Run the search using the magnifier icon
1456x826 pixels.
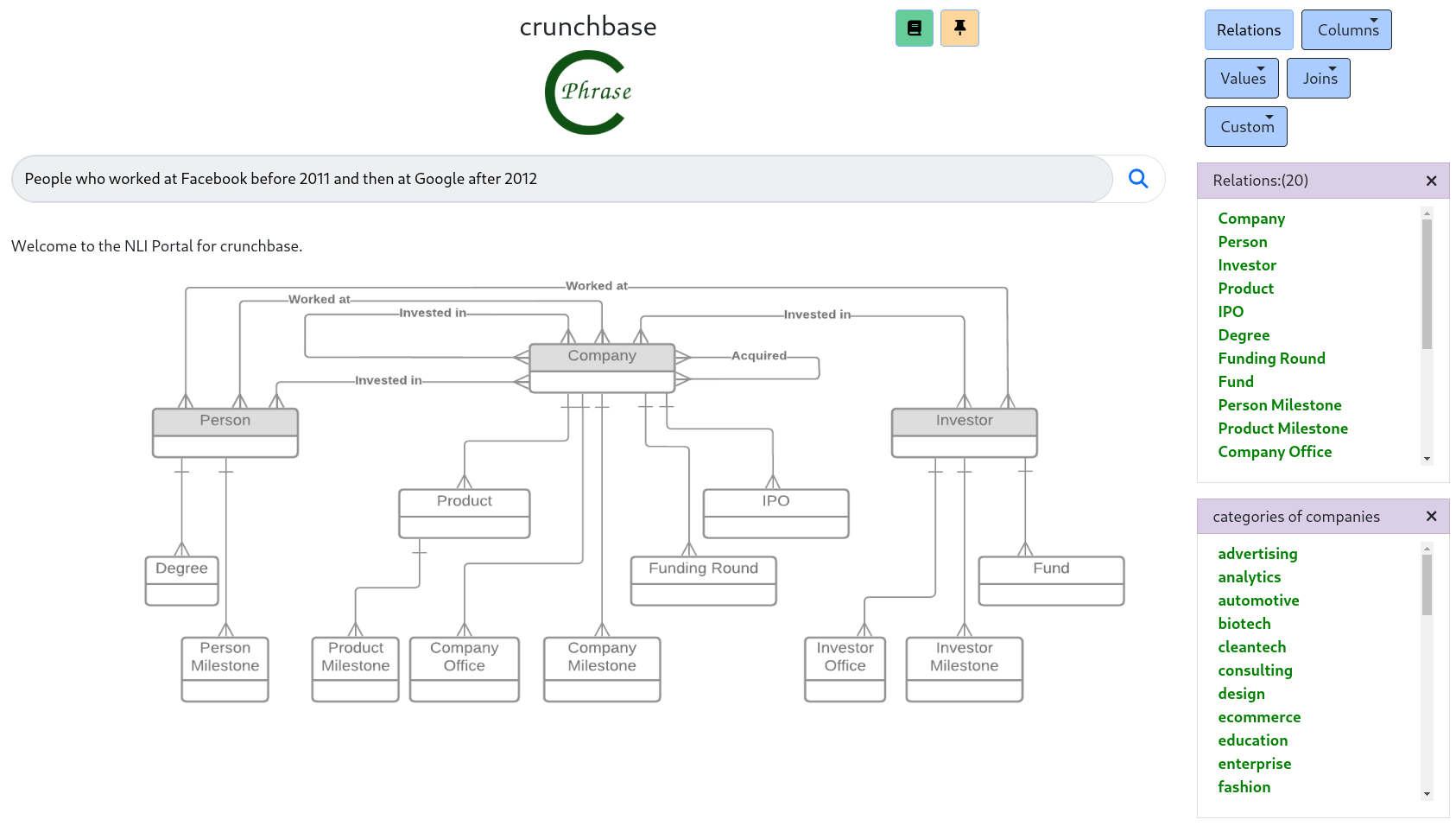1138,179
